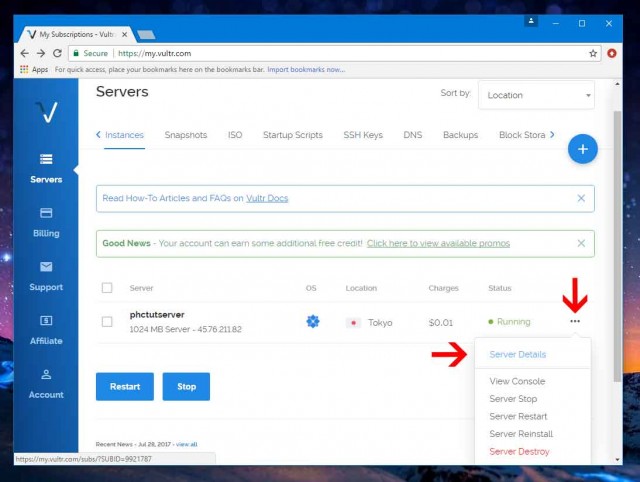Click here to view available promos link
The height and width of the screenshot is (482, 640).
[438, 243]
